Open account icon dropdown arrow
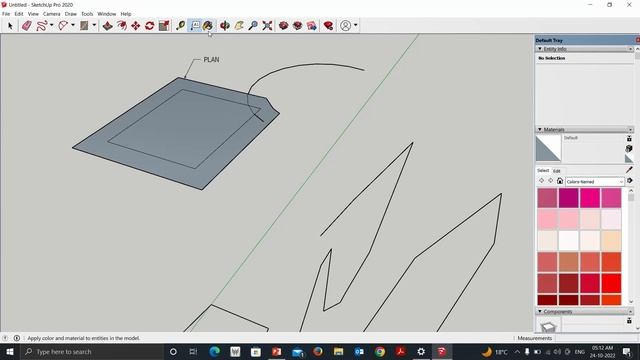Viewport: 640px width, 360px height. (356, 25)
